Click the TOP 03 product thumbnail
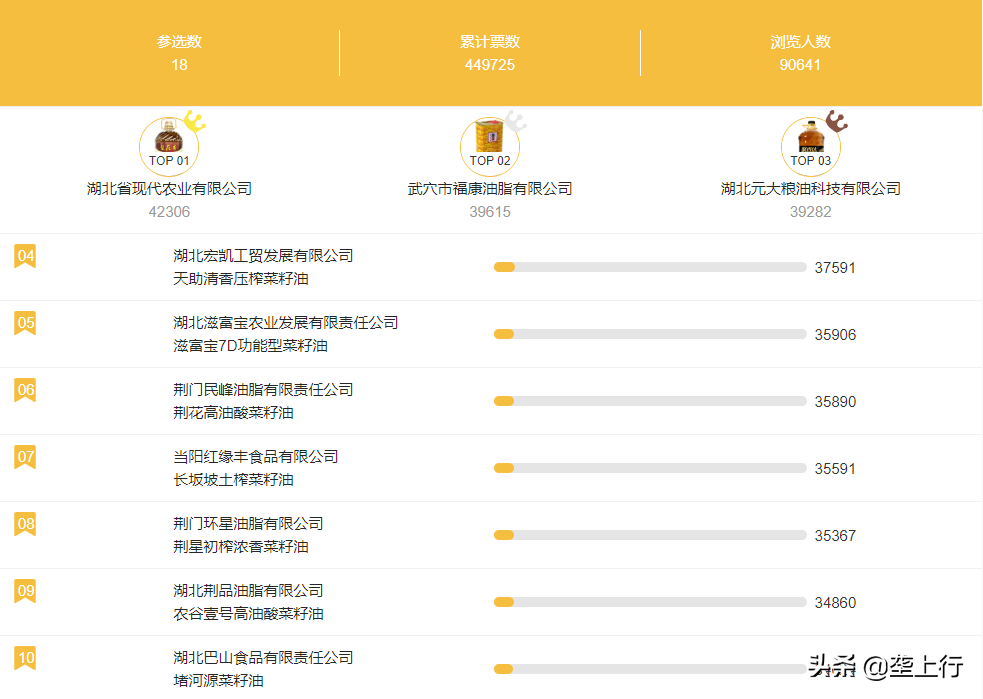983x699 pixels. [811, 146]
